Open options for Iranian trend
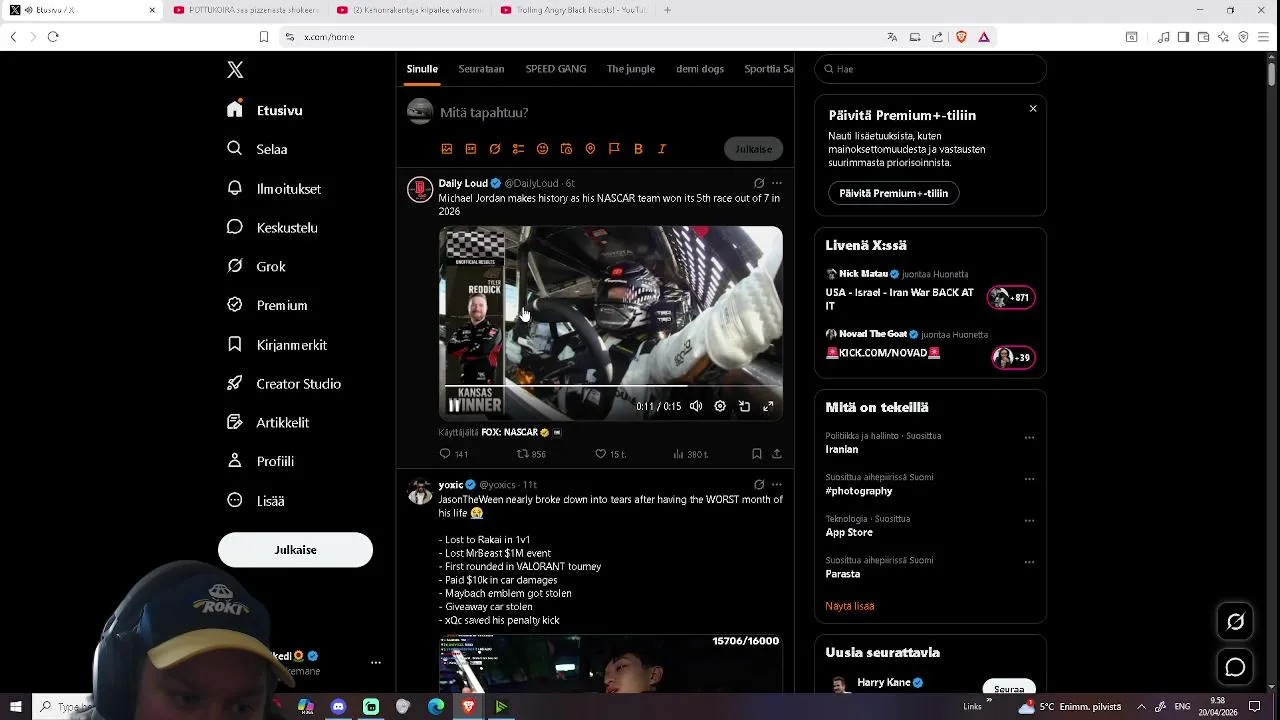This screenshot has height=720, width=1280. pos(1029,437)
